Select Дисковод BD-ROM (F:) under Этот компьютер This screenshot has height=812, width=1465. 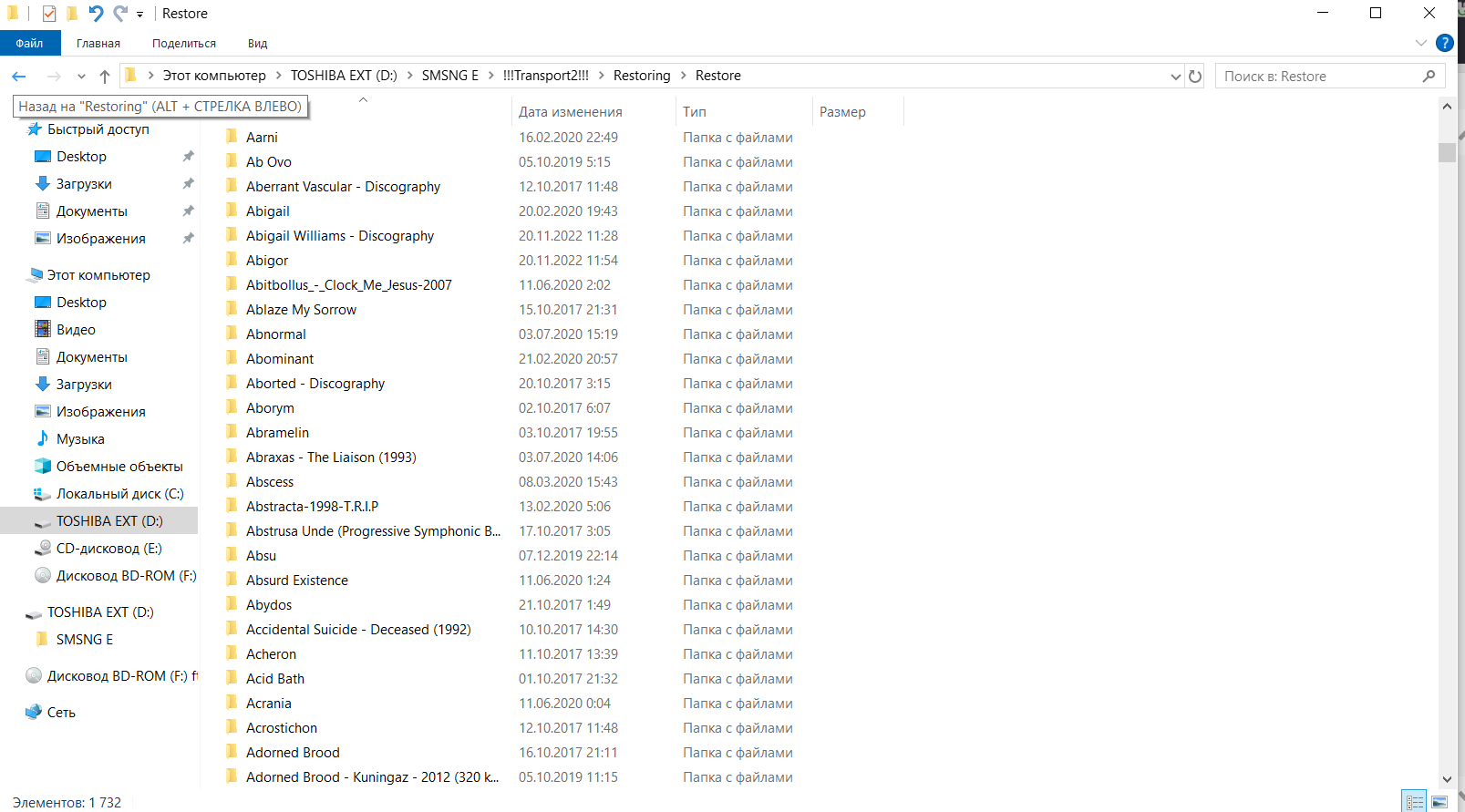pyautogui.click(x=126, y=576)
